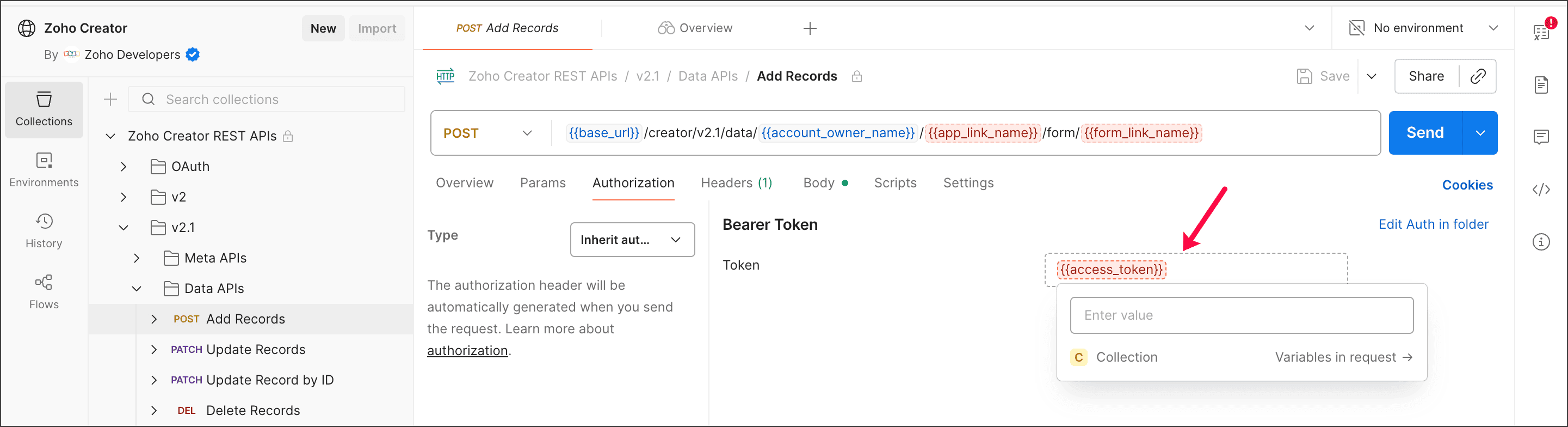The height and width of the screenshot is (427, 1568).
Task: Open the History sidebar panel
Action: coord(44,231)
